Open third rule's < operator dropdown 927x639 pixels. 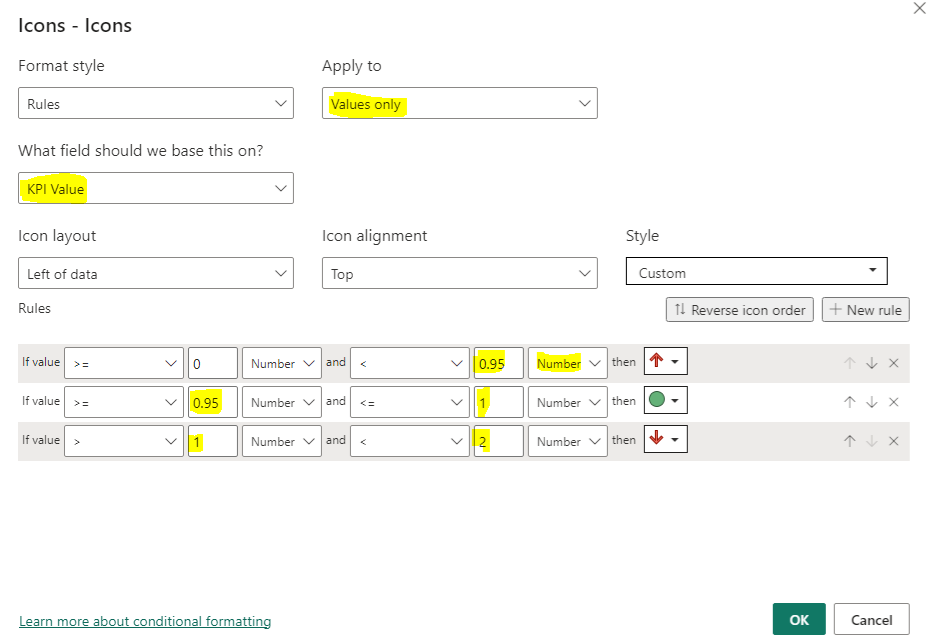410,441
